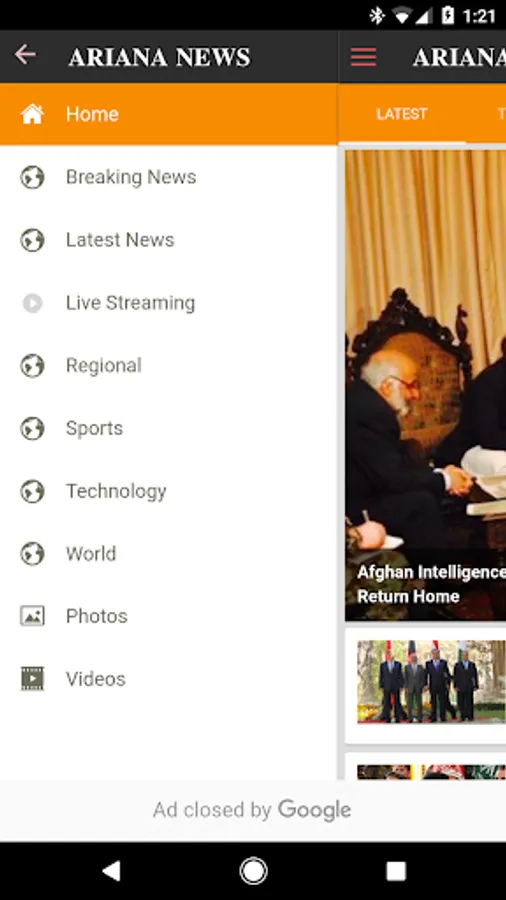
Task: Click the globe icon beside Breaking News
Action: click(32, 177)
